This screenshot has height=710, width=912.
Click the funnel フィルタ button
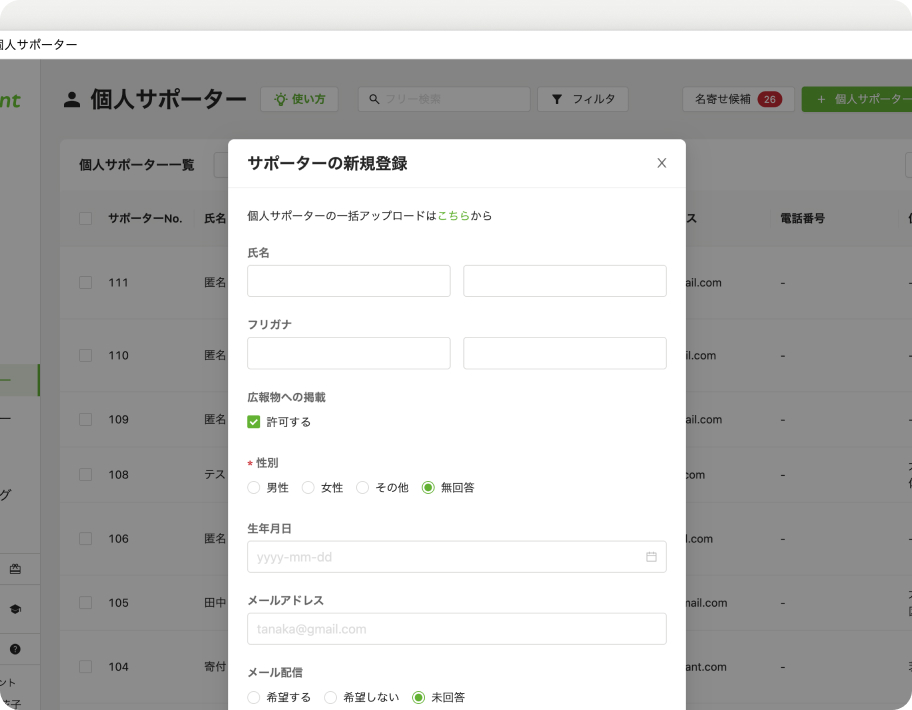pyautogui.click(x=583, y=99)
